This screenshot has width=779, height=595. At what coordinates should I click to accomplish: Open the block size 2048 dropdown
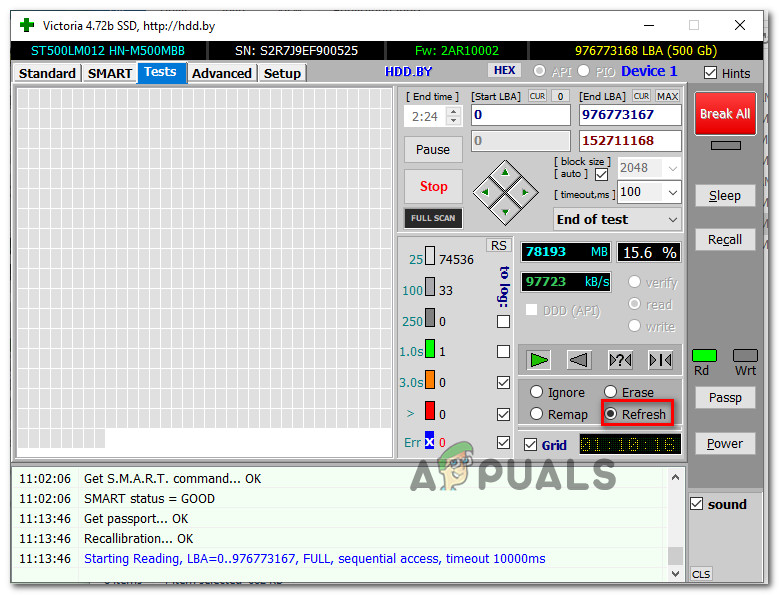673,168
